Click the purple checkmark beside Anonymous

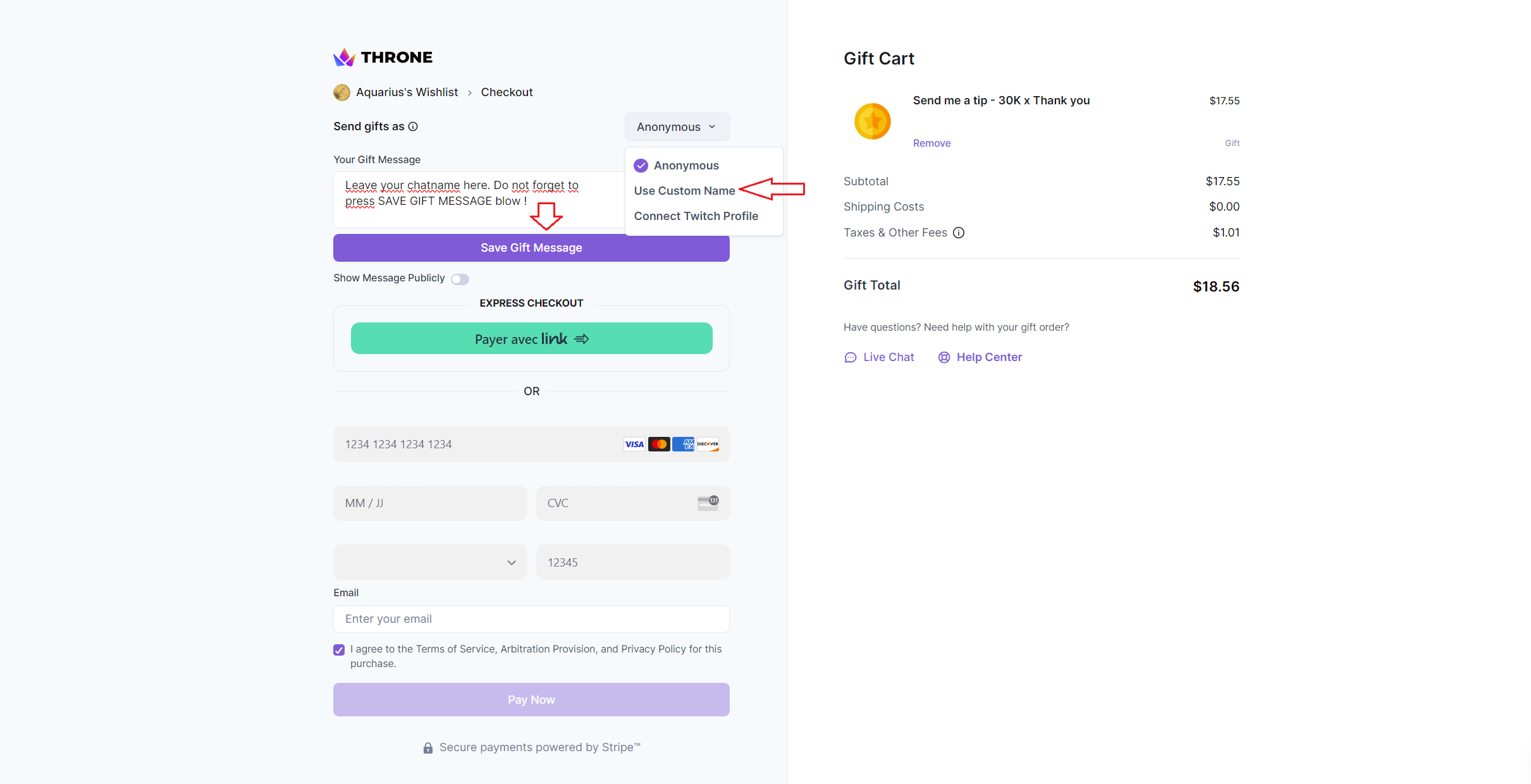click(641, 166)
